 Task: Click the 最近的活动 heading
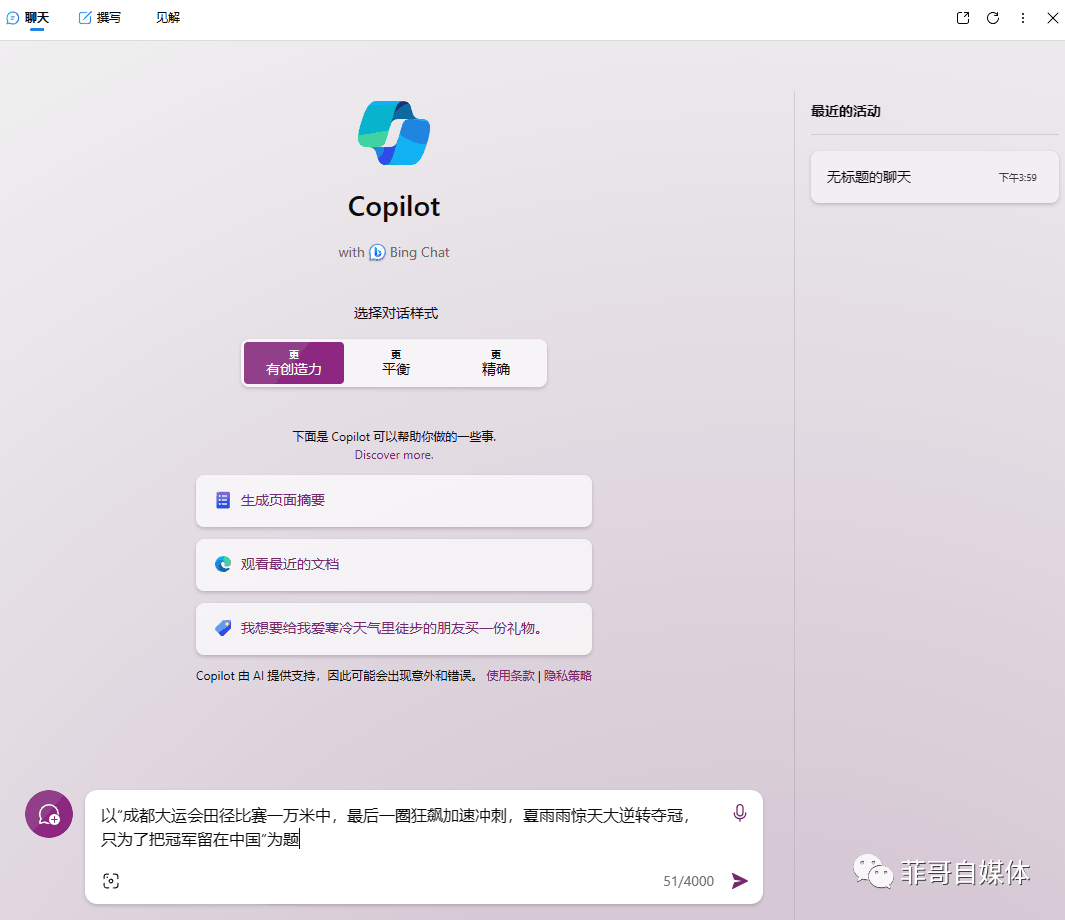(x=846, y=111)
